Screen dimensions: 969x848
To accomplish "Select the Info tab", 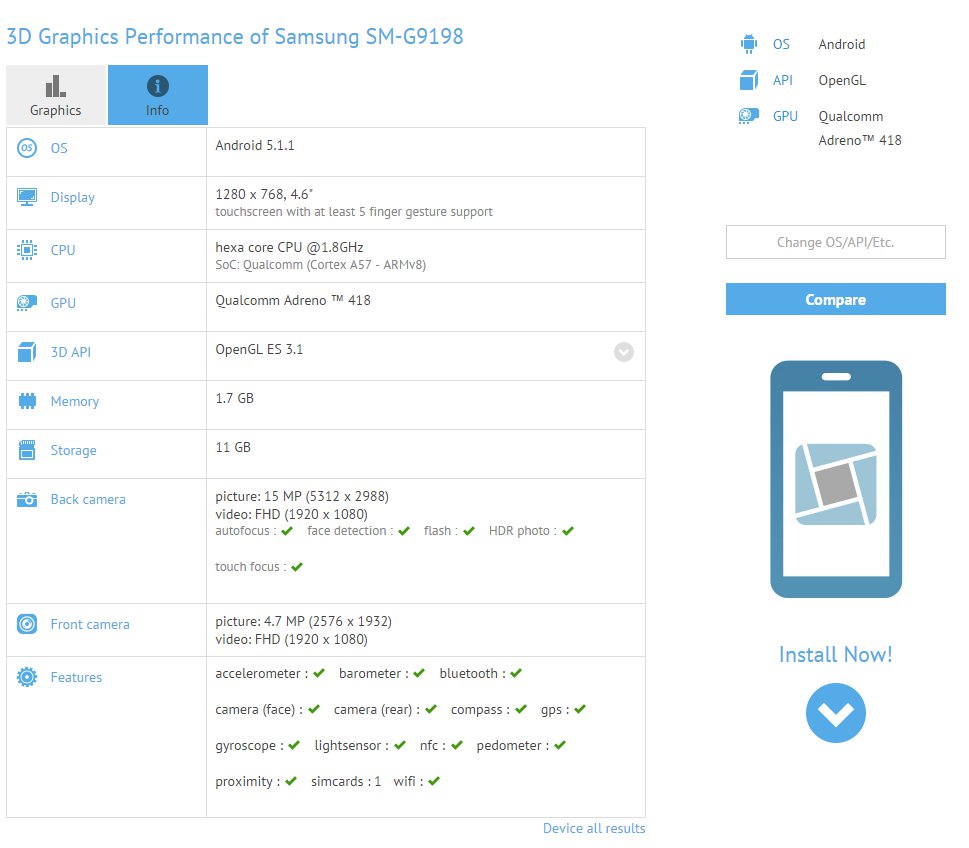I will click(x=158, y=95).
